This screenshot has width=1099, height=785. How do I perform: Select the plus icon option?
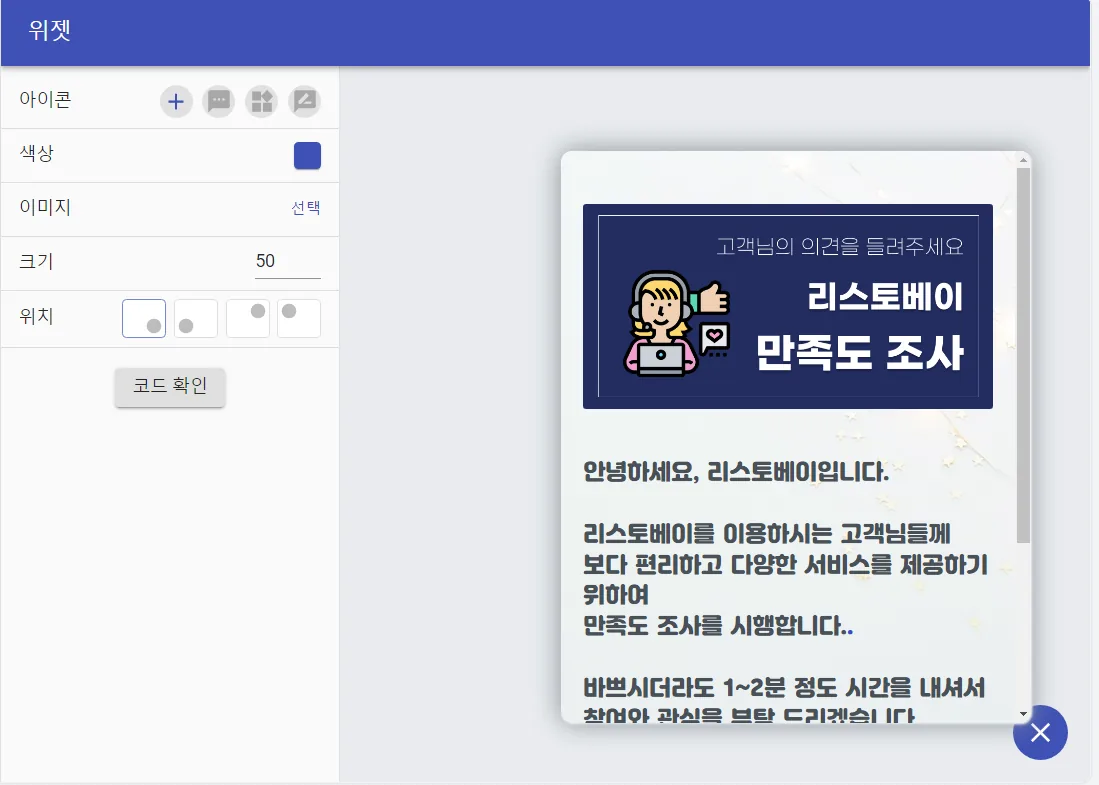pyautogui.click(x=176, y=102)
